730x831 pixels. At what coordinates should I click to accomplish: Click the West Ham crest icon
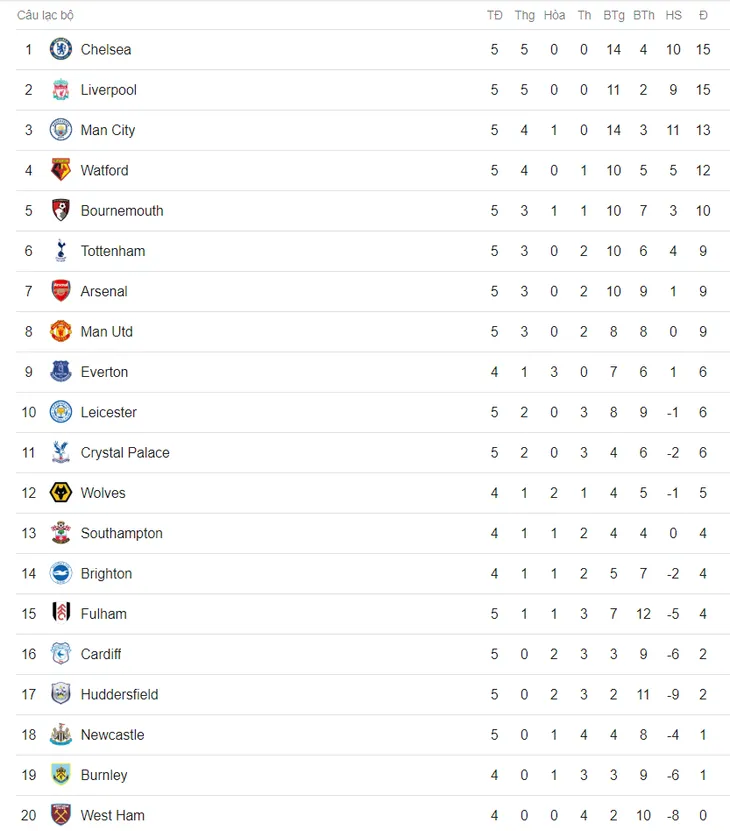[x=61, y=815]
